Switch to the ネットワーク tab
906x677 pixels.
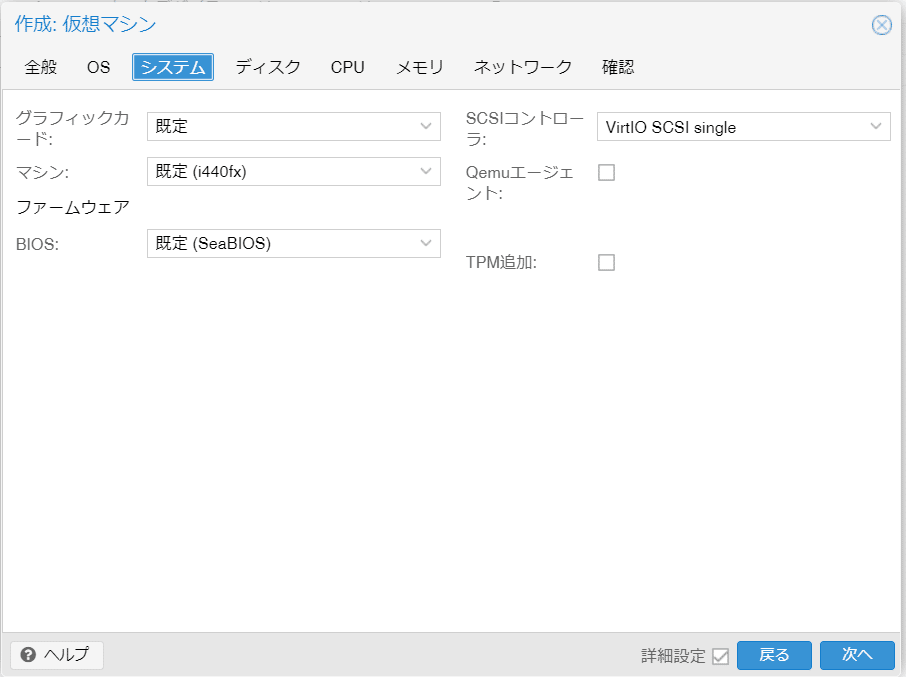click(522, 67)
